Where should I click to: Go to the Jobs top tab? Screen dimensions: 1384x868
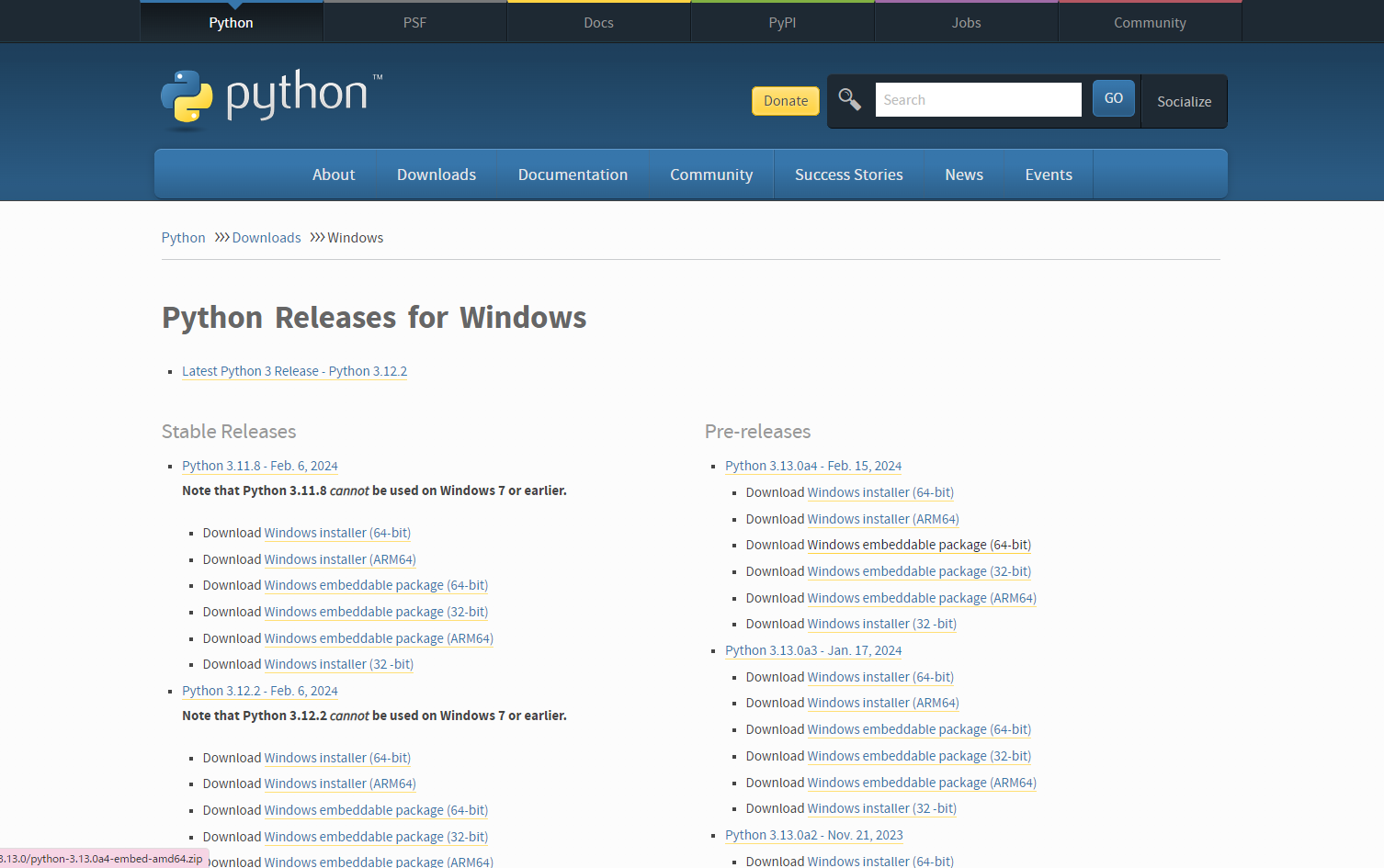tap(966, 23)
